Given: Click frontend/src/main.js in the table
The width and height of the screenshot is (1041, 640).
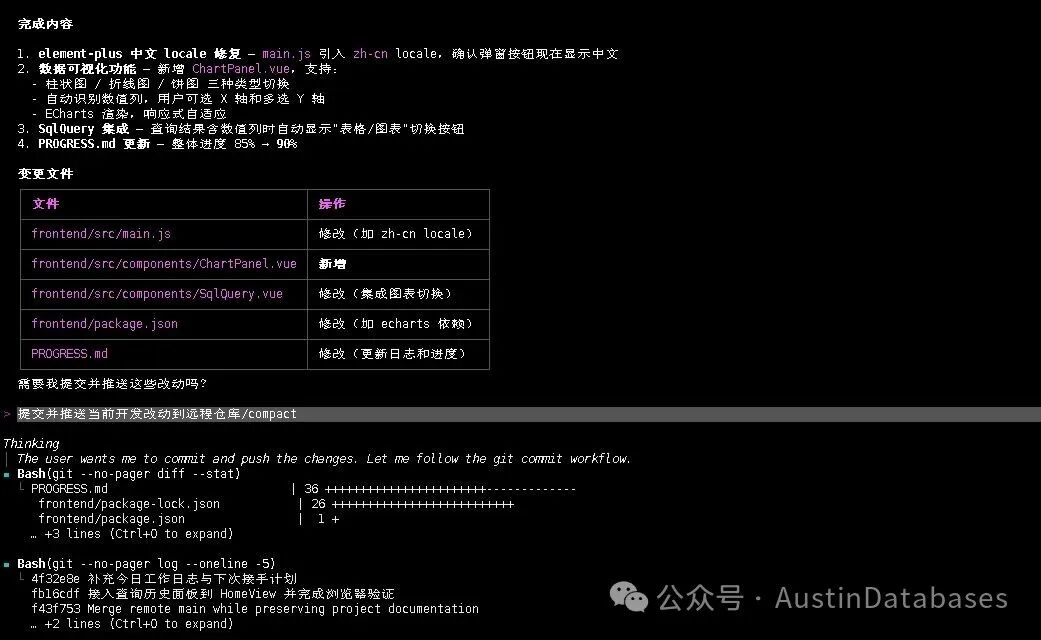Looking at the screenshot, I should click(x=101, y=234).
